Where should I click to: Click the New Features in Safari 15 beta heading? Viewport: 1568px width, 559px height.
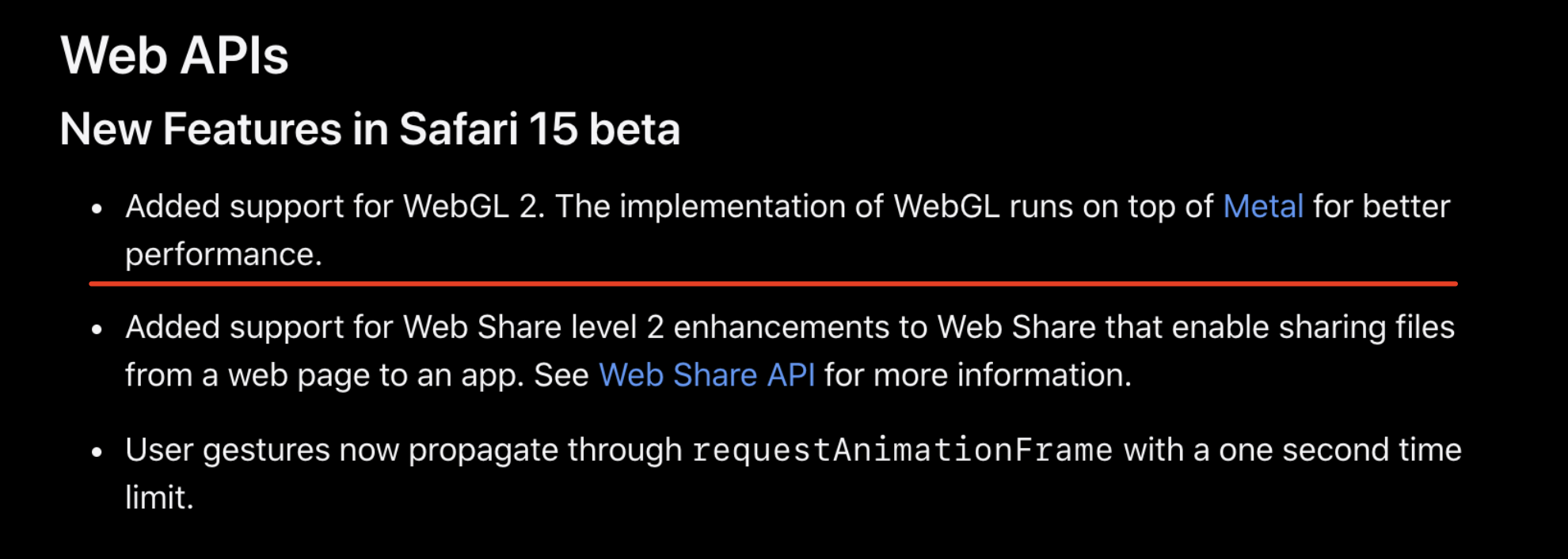(x=370, y=129)
